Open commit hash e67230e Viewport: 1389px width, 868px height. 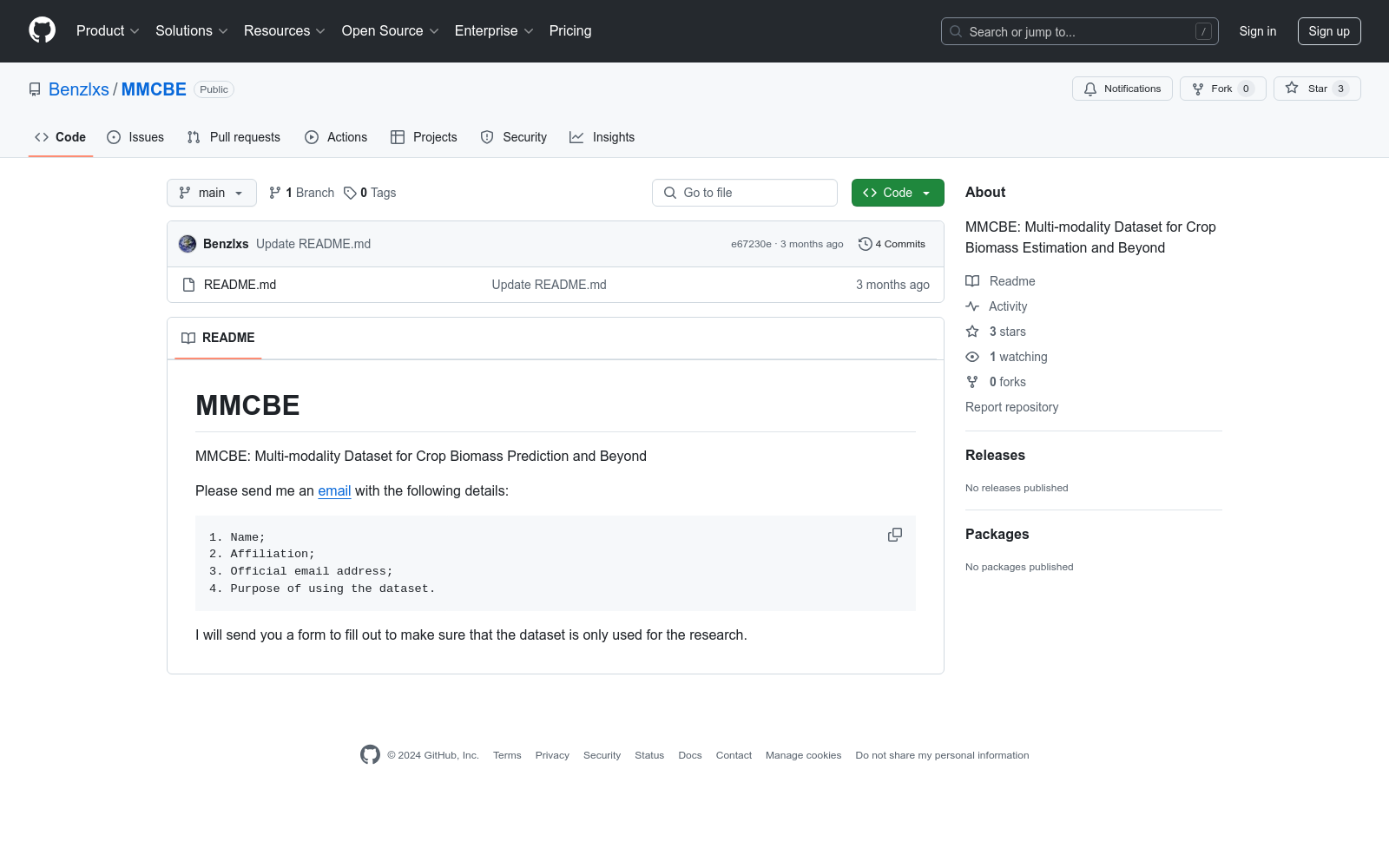pos(751,244)
